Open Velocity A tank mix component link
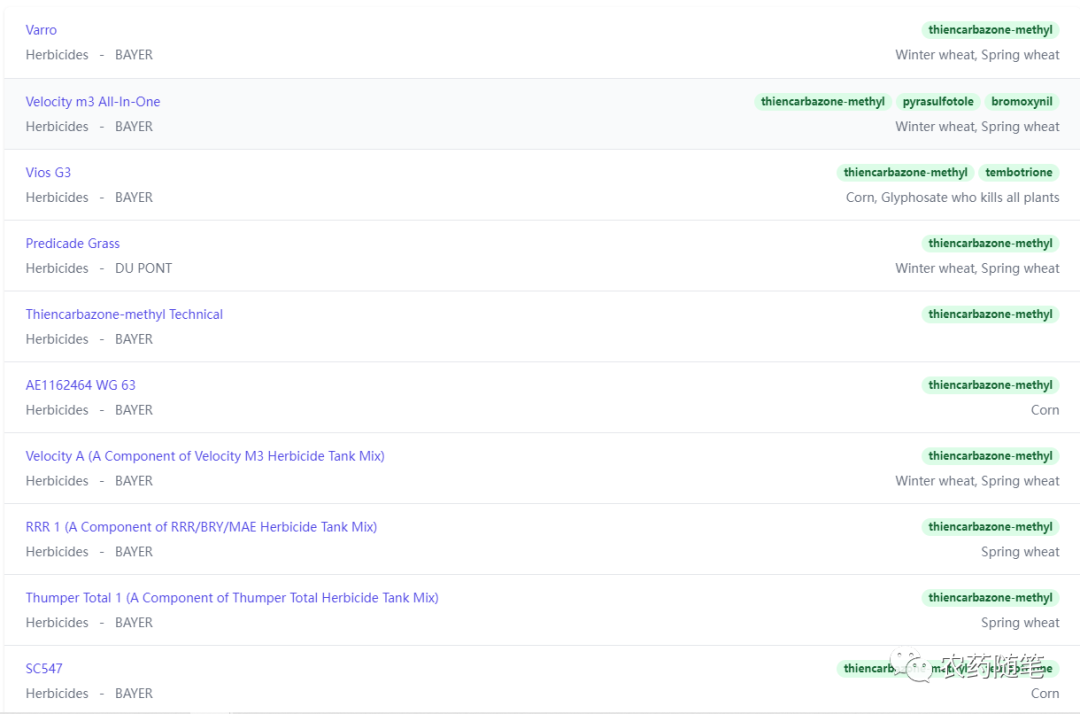The height and width of the screenshot is (714, 1080). [205, 456]
